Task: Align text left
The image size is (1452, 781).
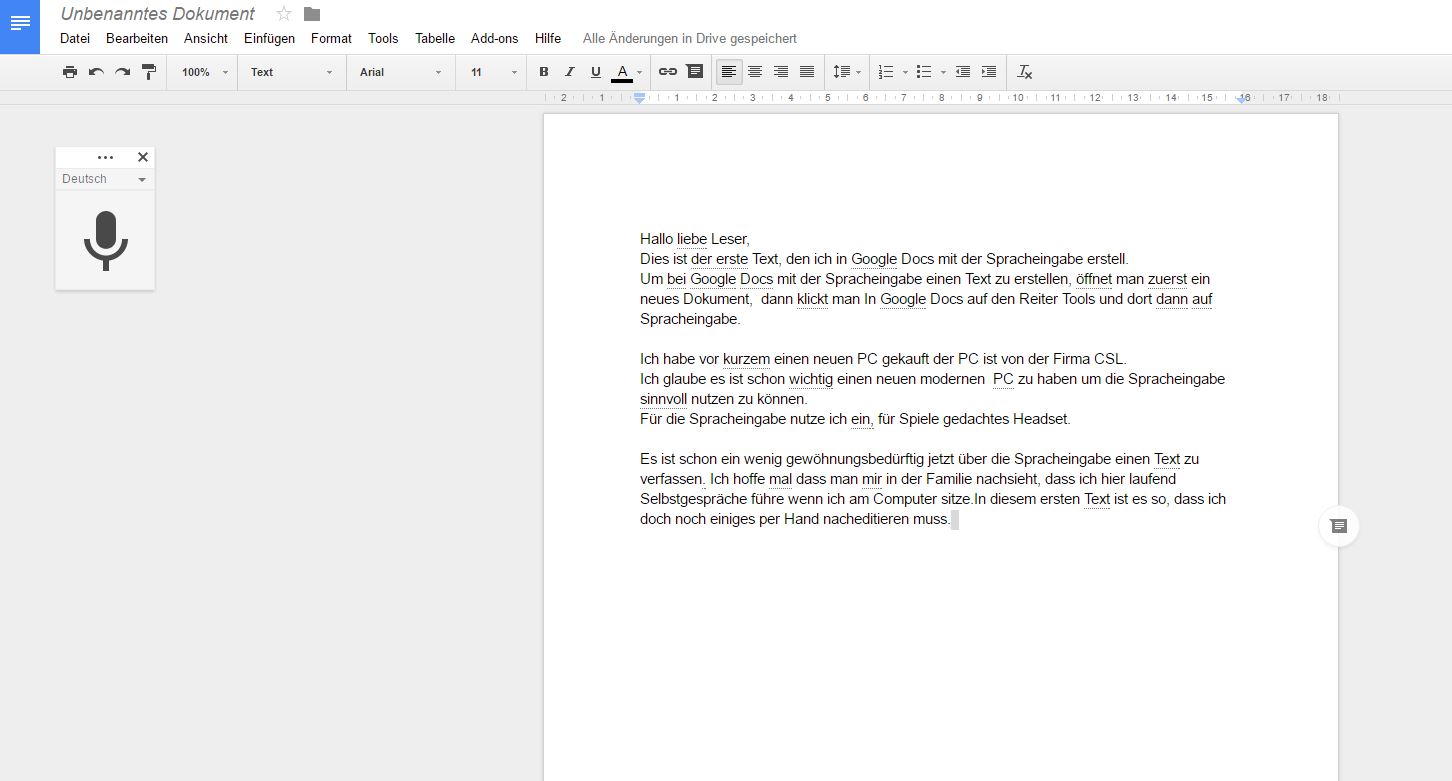Action: tap(729, 72)
